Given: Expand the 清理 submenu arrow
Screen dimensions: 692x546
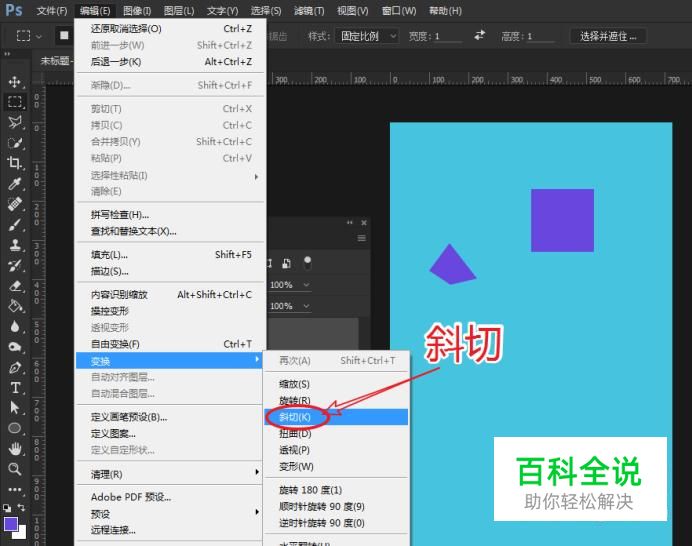Looking at the screenshot, I should tap(256, 472).
